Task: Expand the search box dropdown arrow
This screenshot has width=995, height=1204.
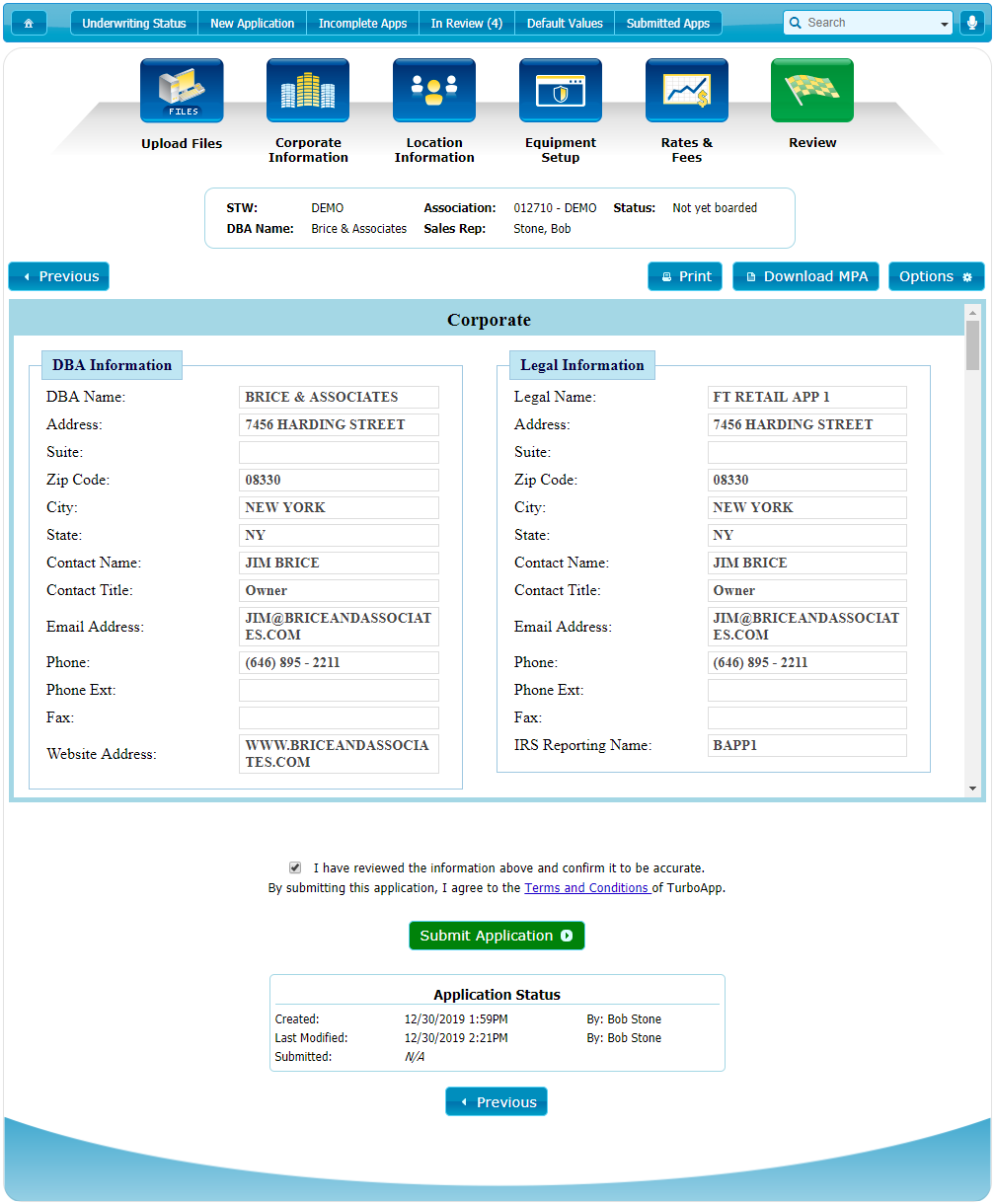Action: coord(945,24)
